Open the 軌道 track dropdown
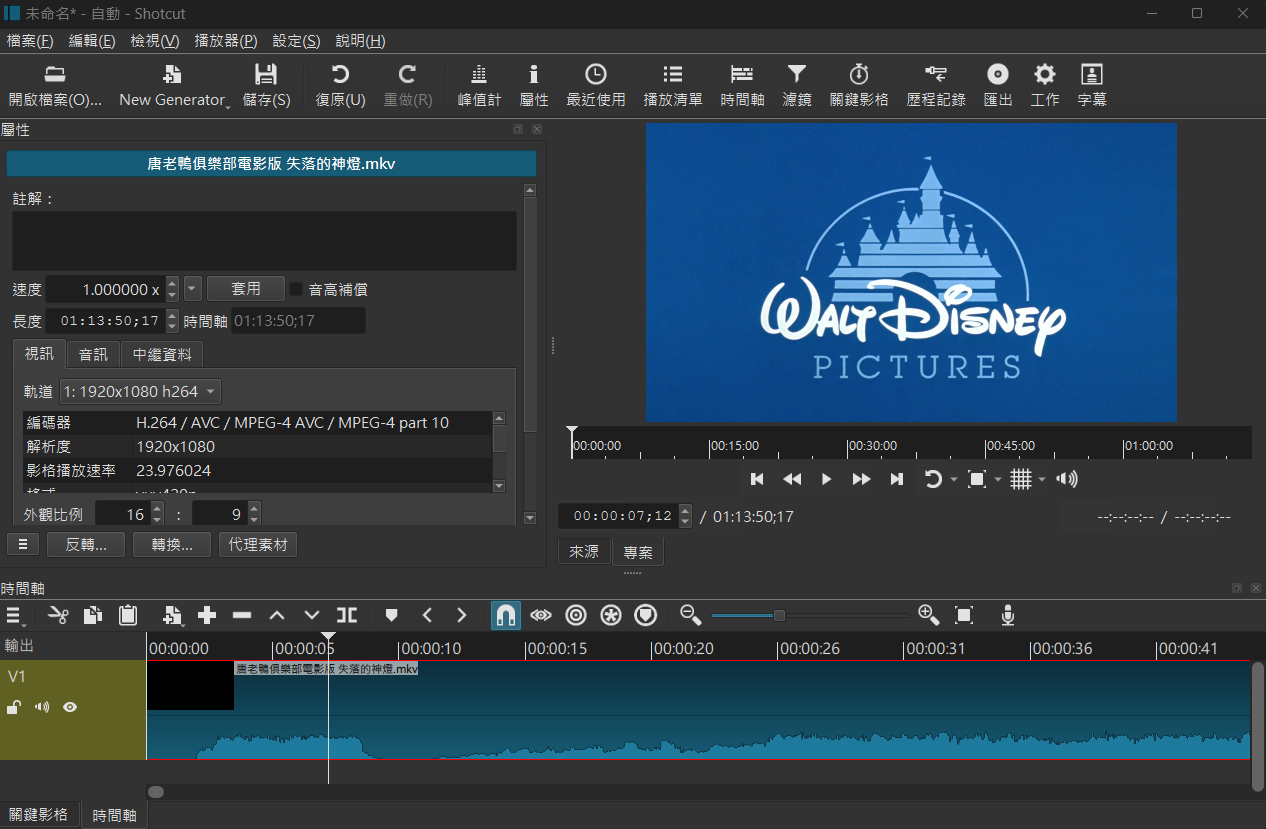The image size is (1266, 829). click(x=141, y=391)
